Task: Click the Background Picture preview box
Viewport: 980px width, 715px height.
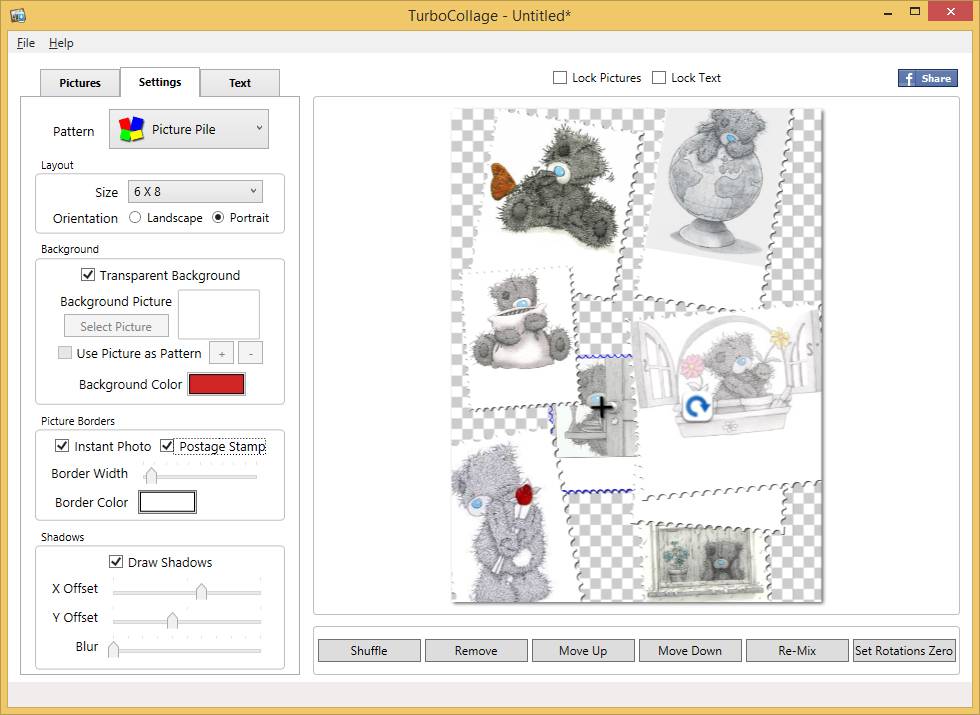Action: point(219,314)
